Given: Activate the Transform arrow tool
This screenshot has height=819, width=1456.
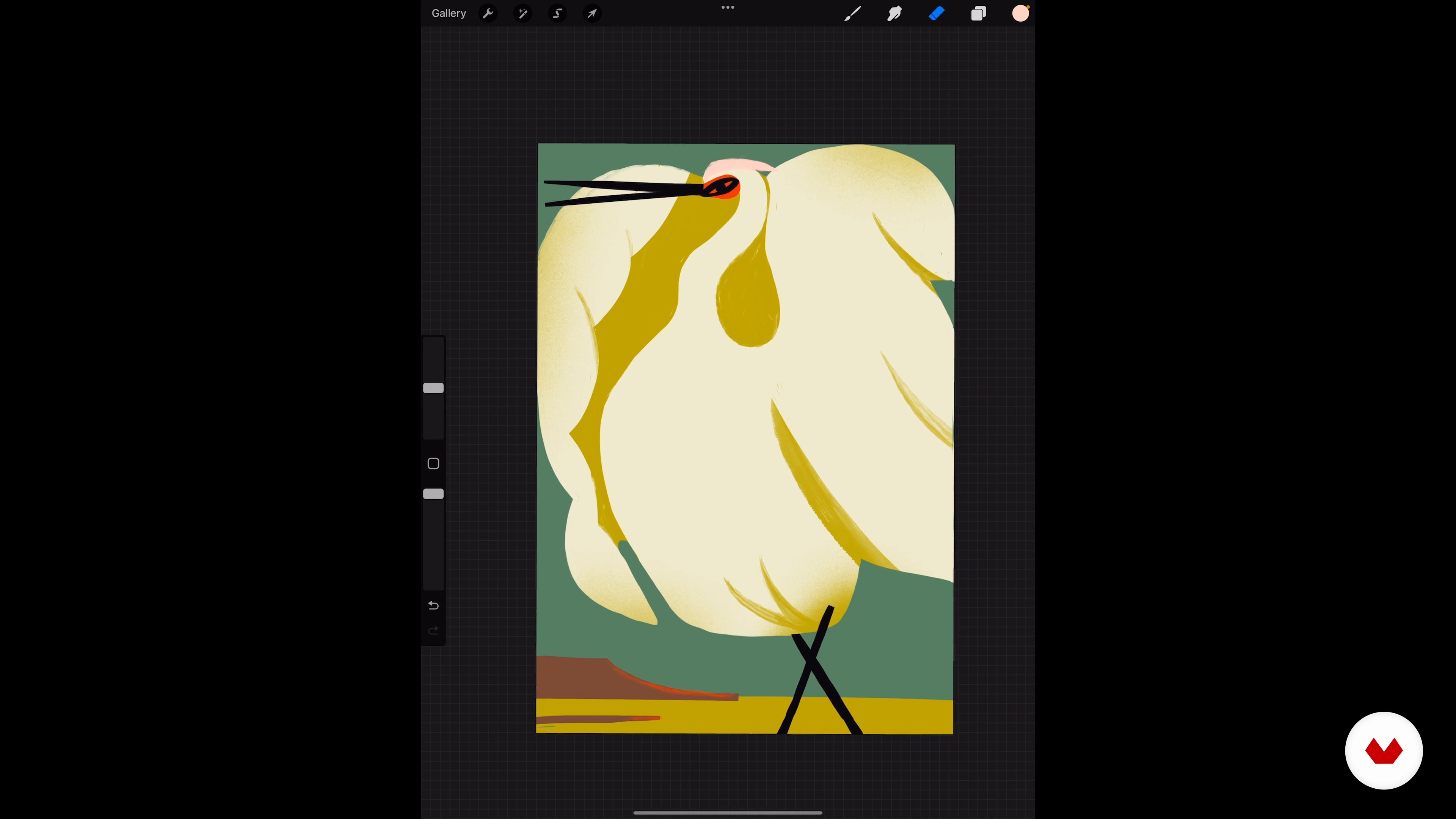Looking at the screenshot, I should coord(592,14).
